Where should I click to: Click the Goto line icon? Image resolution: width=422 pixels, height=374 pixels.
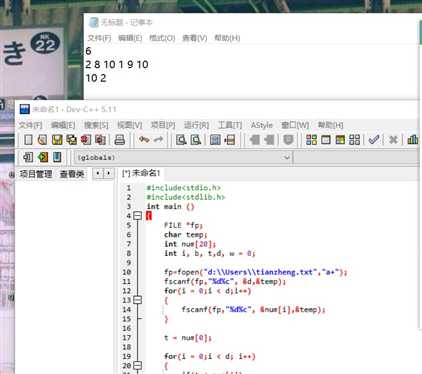[x=230, y=140]
